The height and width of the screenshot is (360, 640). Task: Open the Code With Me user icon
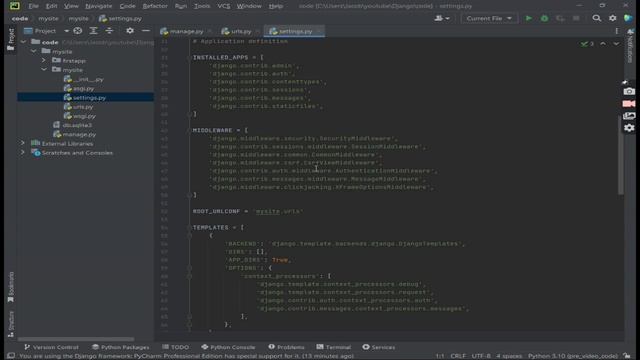pyautogui.click(x=442, y=18)
